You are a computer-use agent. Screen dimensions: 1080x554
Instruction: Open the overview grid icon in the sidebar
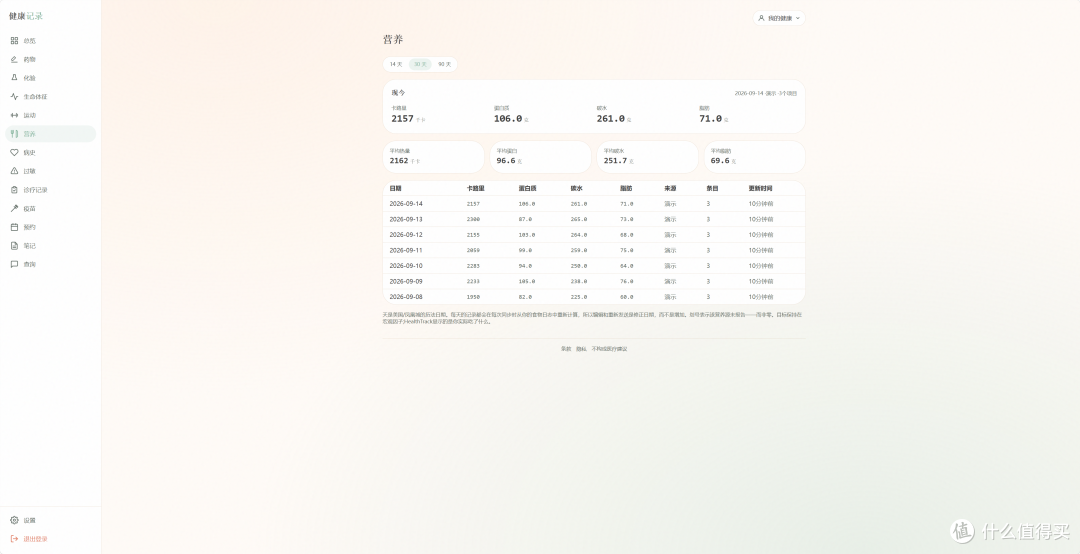pyautogui.click(x=14, y=41)
